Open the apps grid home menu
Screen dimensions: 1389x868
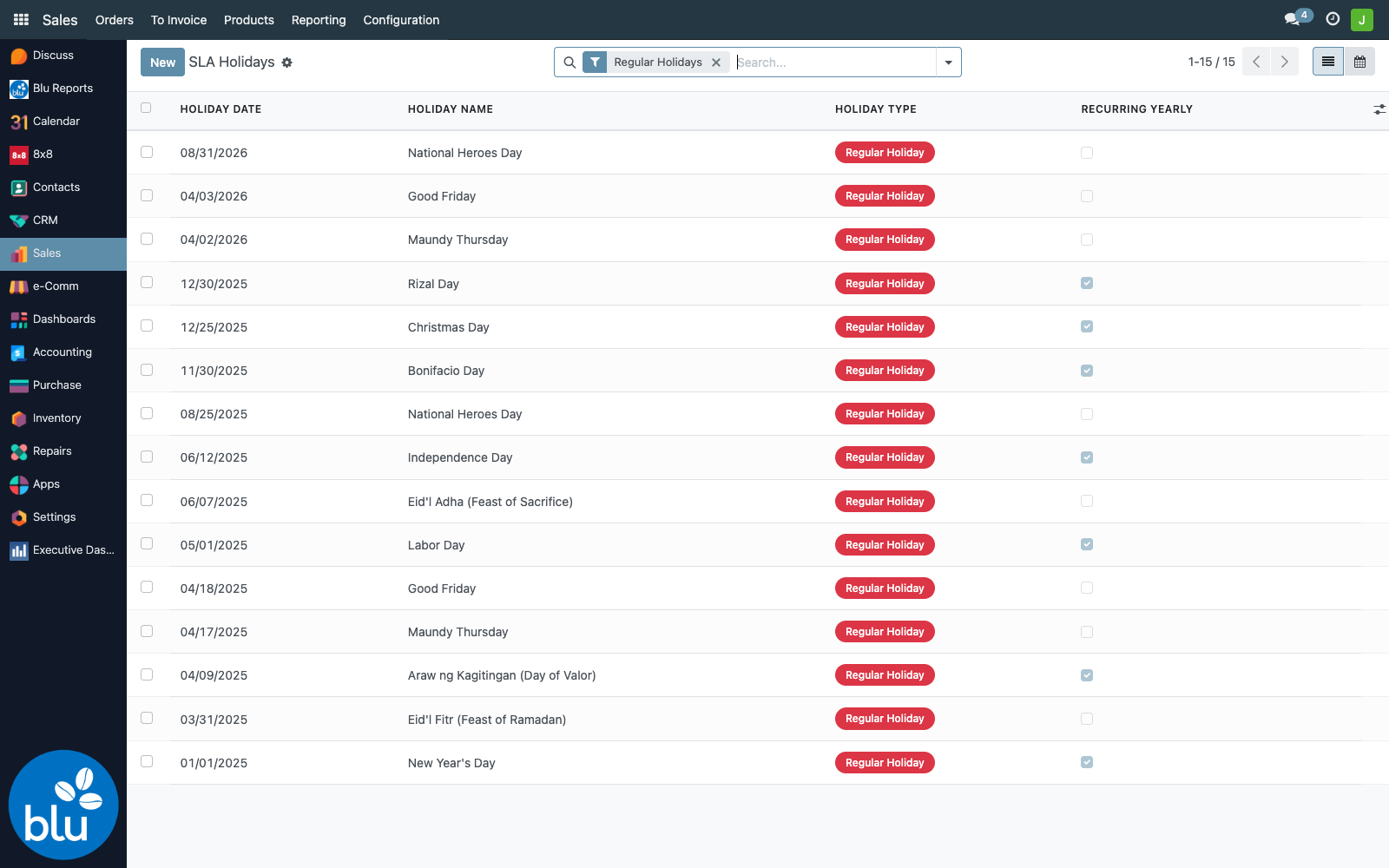(21, 19)
